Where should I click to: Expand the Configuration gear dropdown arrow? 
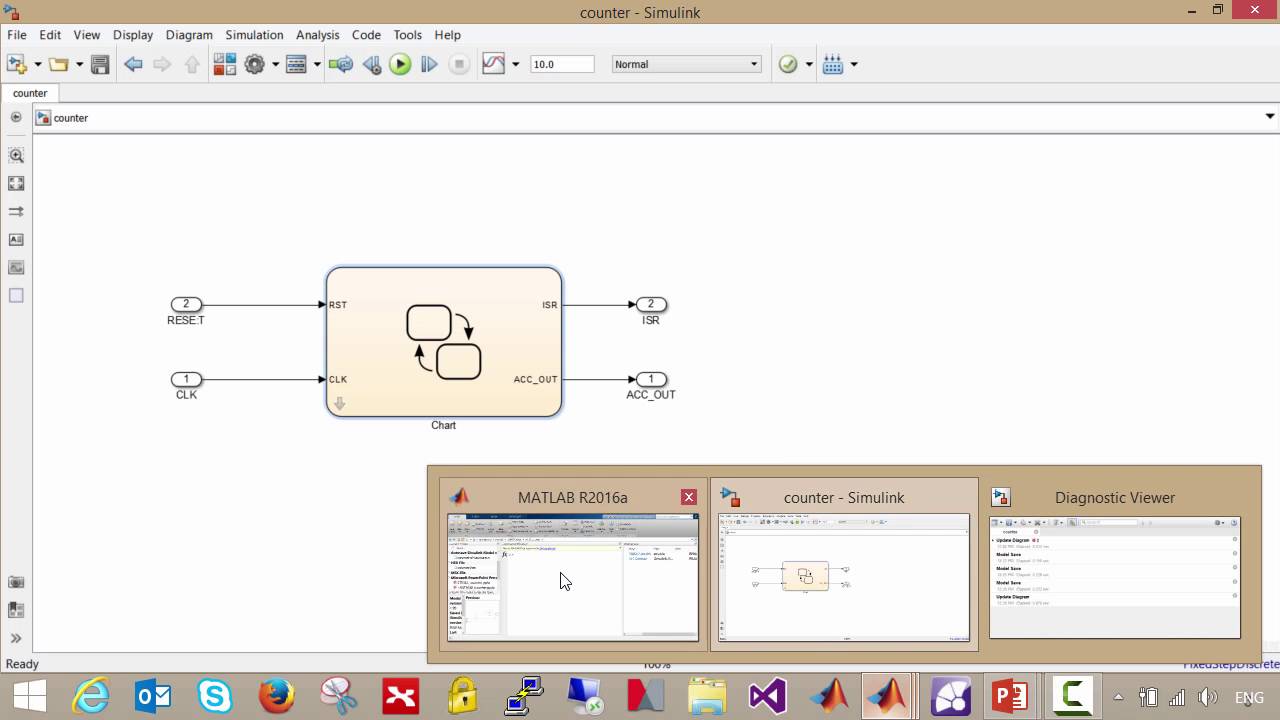click(x=275, y=64)
